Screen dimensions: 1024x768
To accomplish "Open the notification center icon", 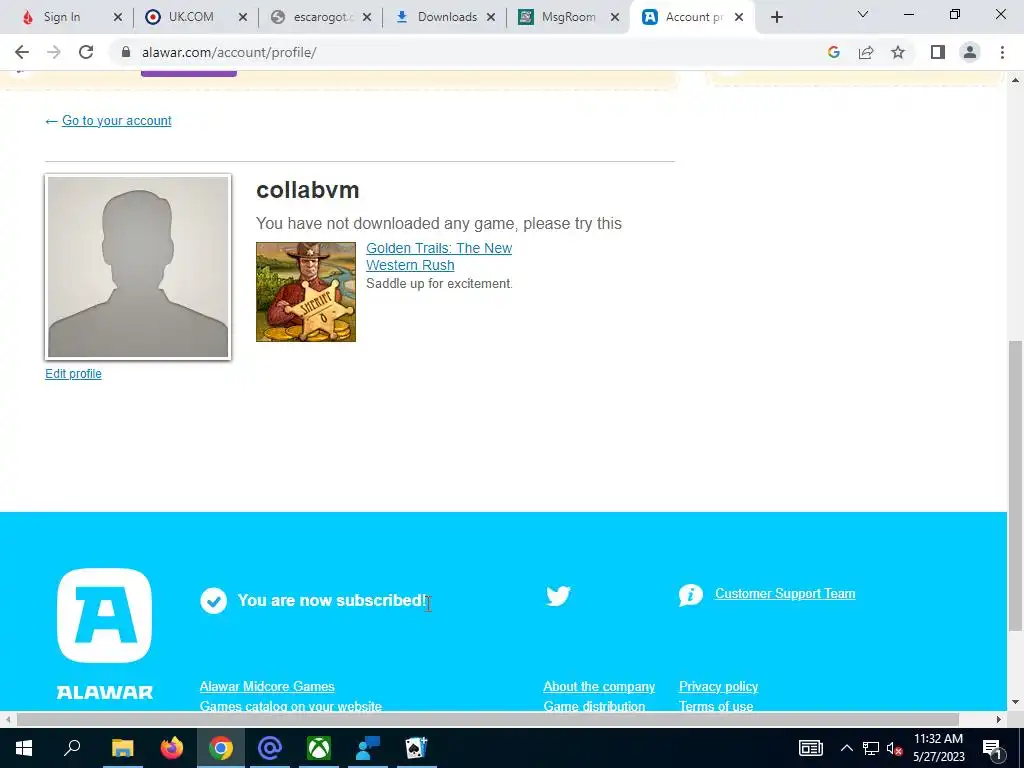I will click(992, 748).
